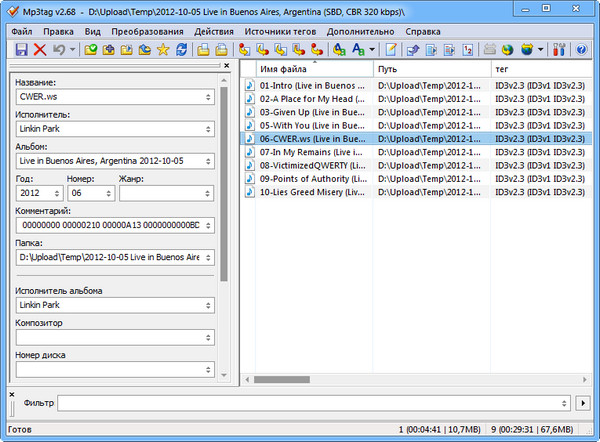Click the refresh arrows toolbar icon
The width and height of the screenshot is (600, 442).
[x=181, y=49]
